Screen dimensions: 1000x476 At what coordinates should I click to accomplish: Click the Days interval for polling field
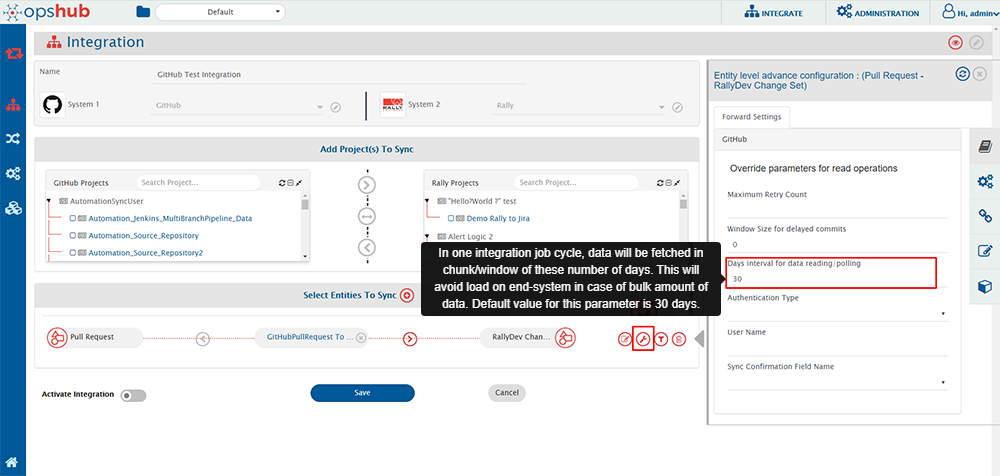tap(830, 279)
